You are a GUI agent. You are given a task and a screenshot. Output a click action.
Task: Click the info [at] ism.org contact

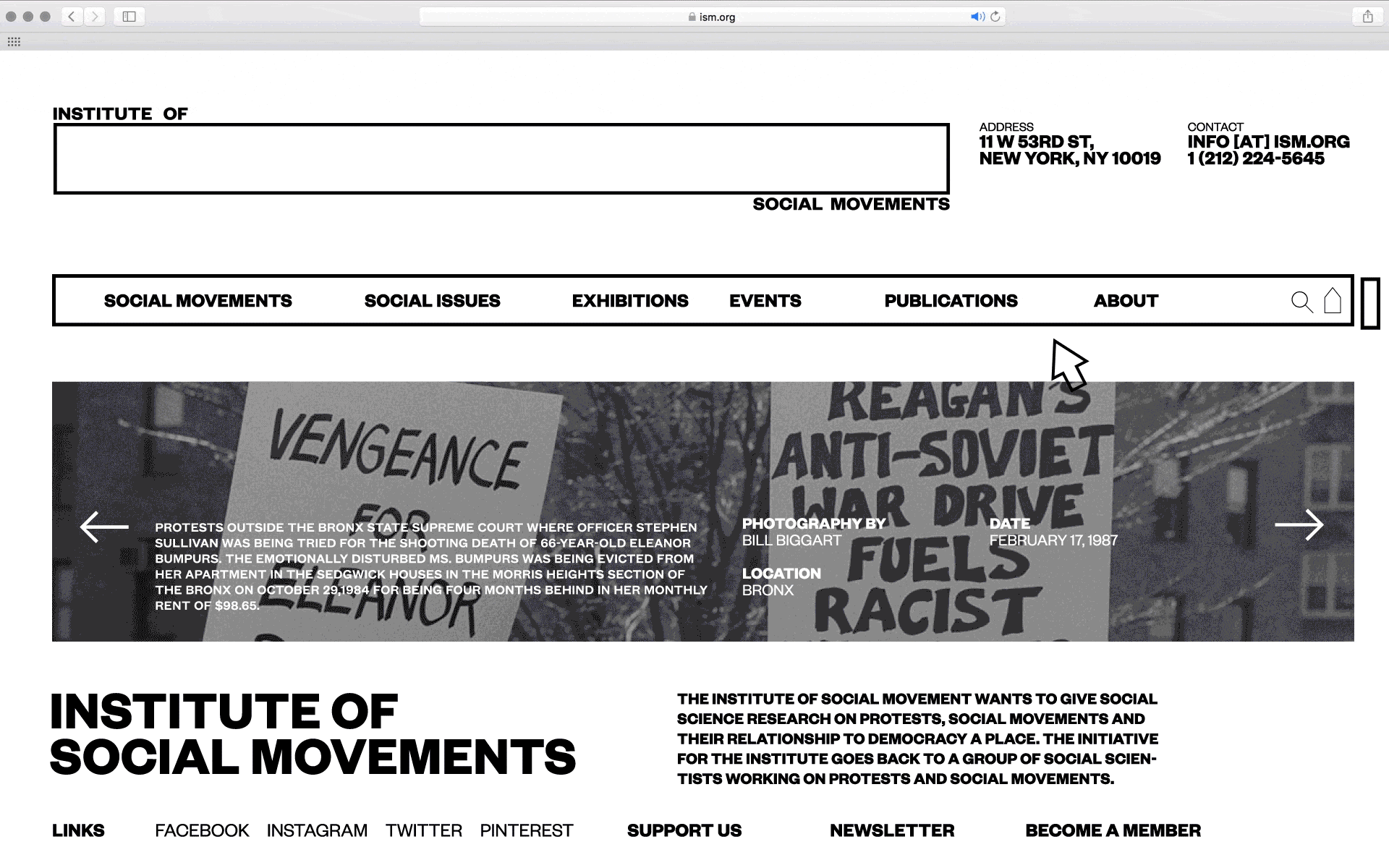[x=1268, y=142]
